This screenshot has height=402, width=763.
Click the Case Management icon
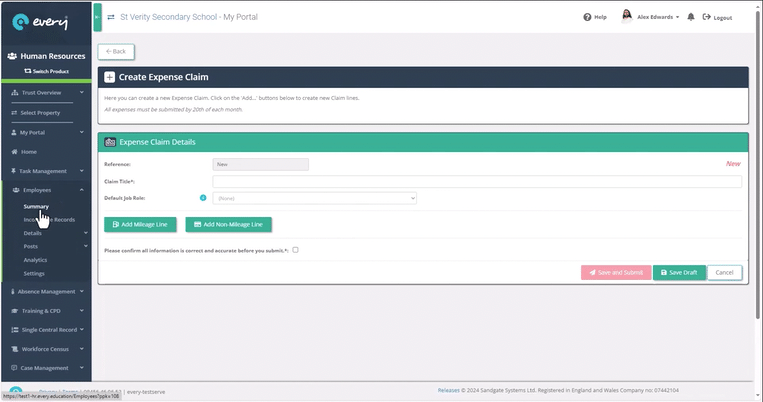tap(14, 368)
